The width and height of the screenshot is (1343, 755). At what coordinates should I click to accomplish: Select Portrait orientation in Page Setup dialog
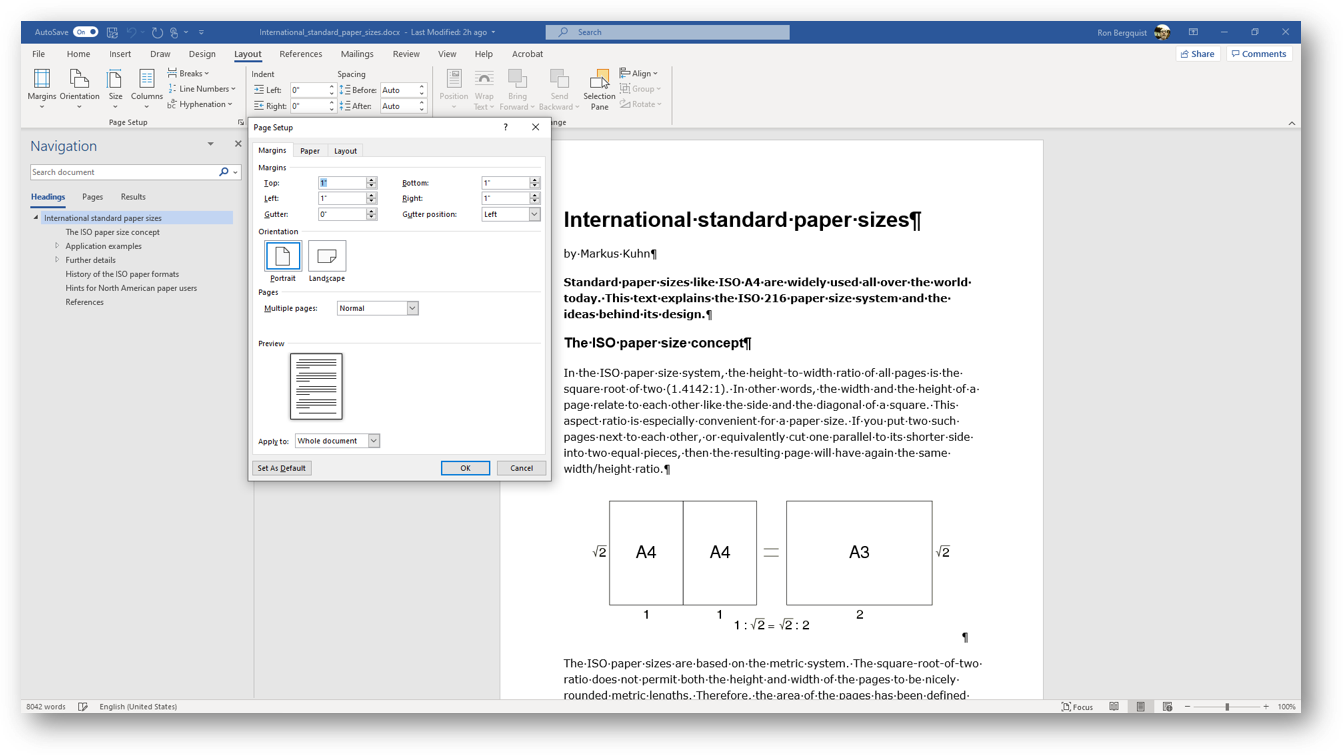[282, 257]
